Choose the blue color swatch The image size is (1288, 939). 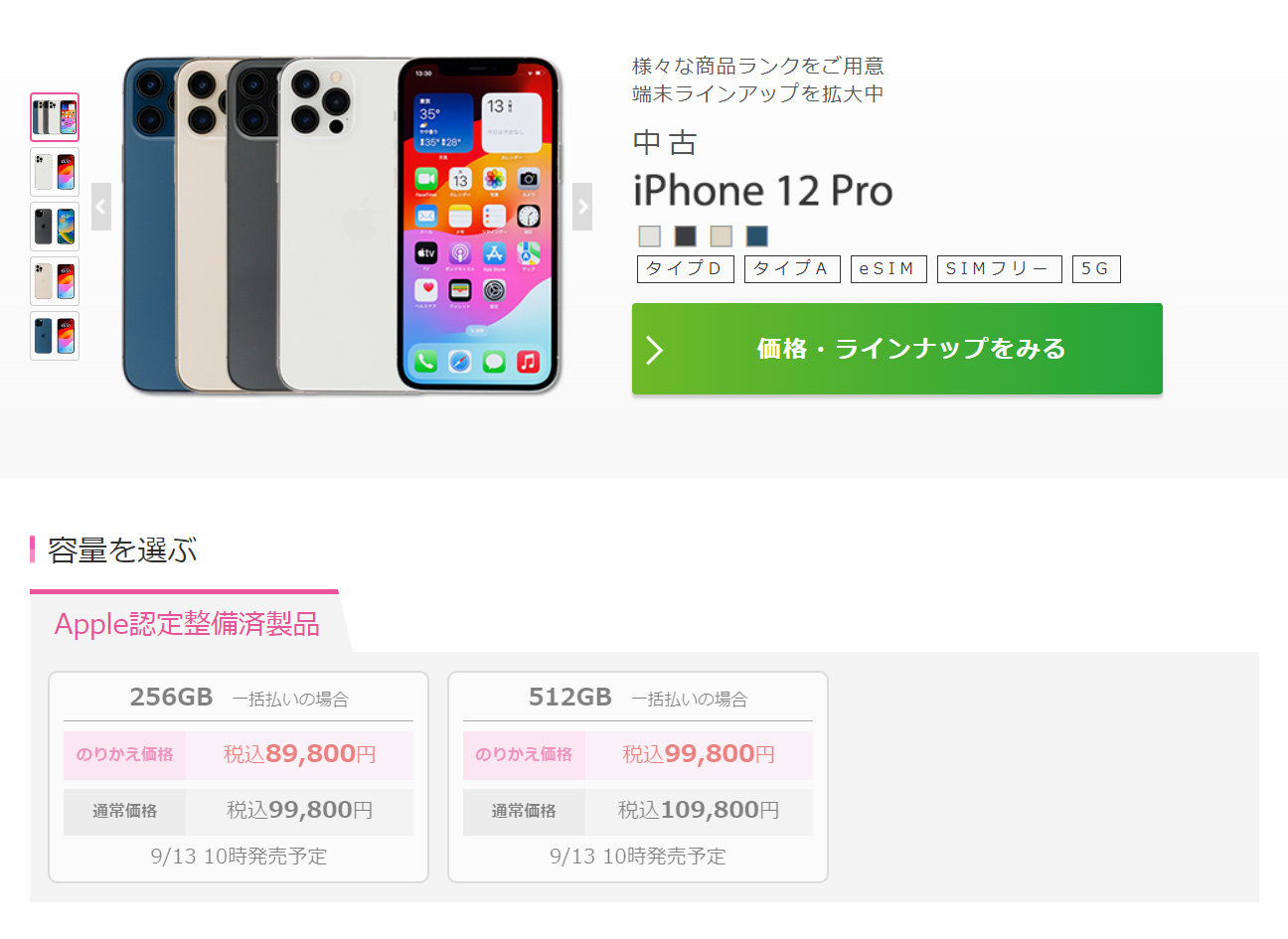click(x=757, y=235)
